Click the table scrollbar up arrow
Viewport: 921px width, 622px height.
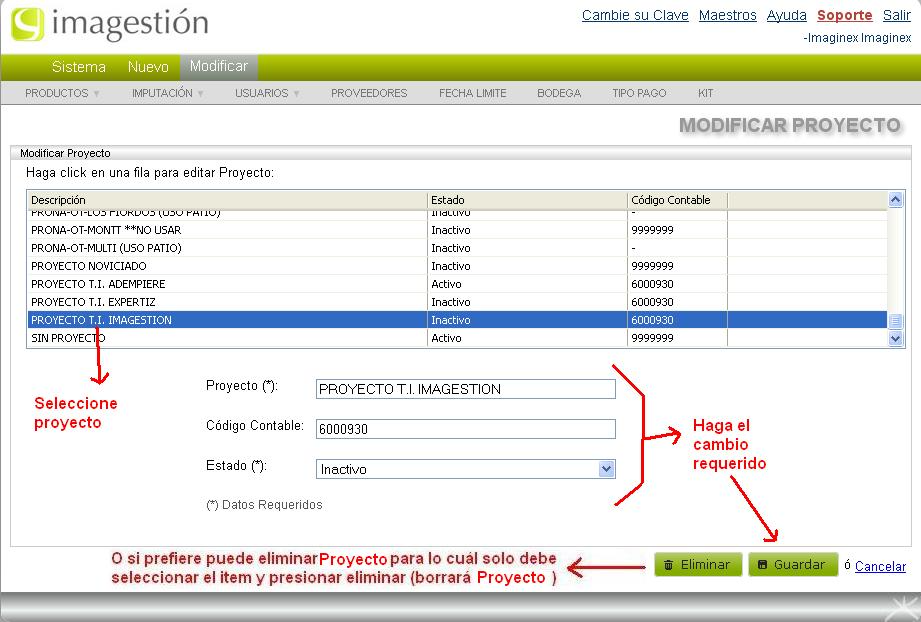tap(895, 200)
